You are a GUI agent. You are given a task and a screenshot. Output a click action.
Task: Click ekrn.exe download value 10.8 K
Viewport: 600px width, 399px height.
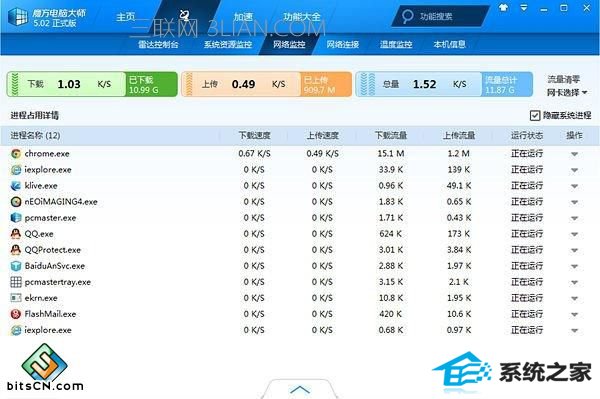pos(391,298)
